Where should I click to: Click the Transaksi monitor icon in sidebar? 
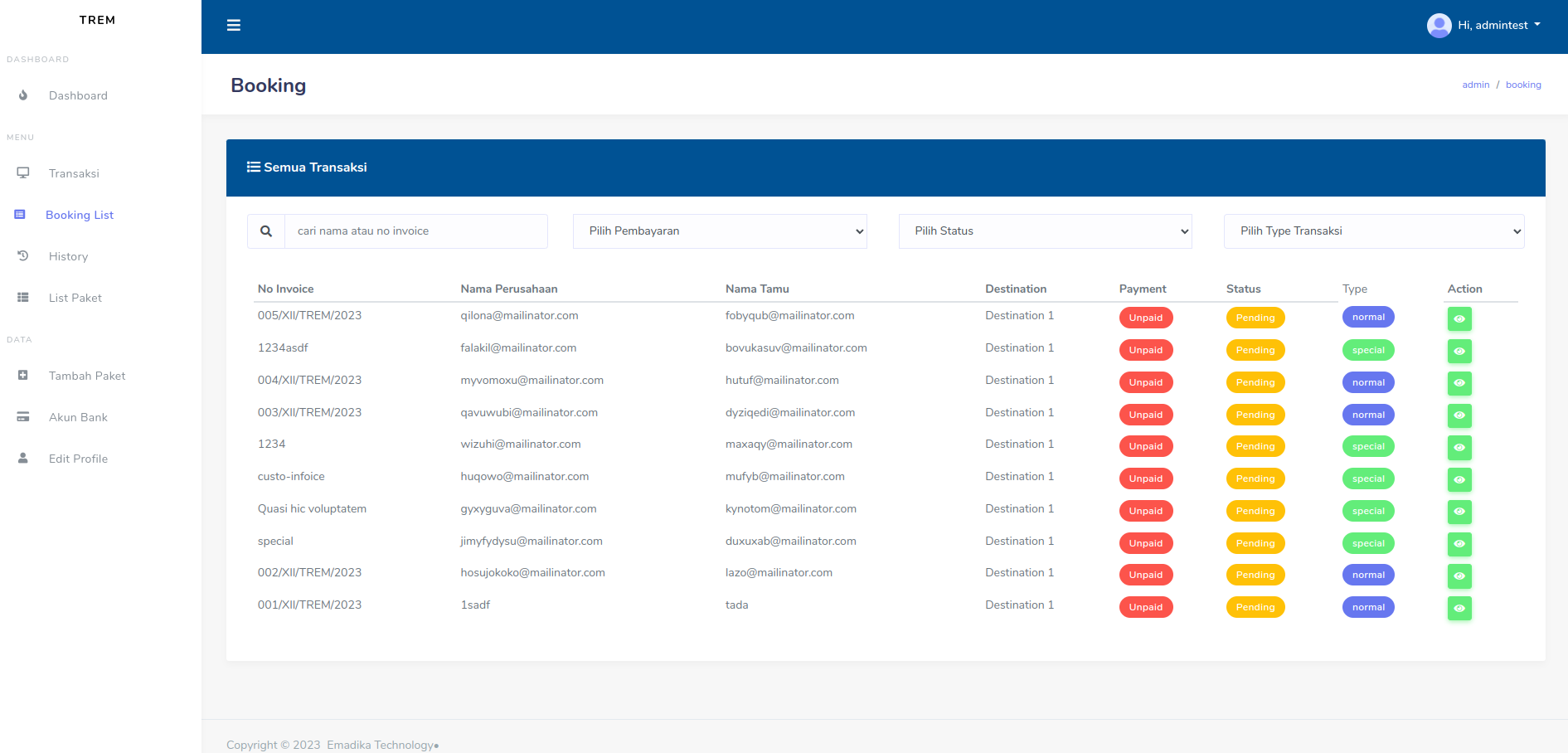click(23, 173)
